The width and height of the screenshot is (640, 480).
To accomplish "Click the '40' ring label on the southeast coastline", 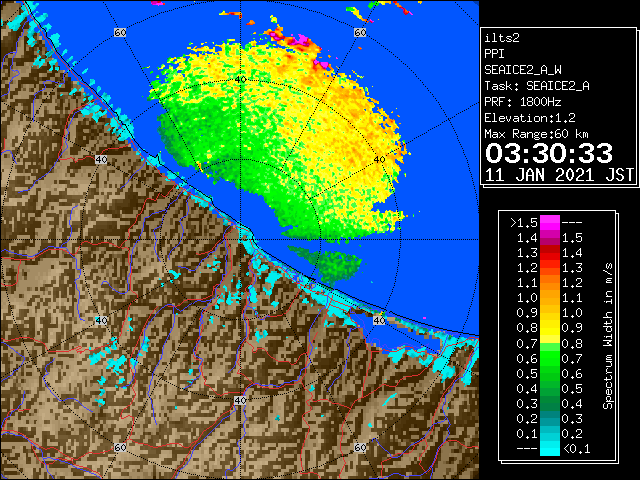I will click(380, 320).
